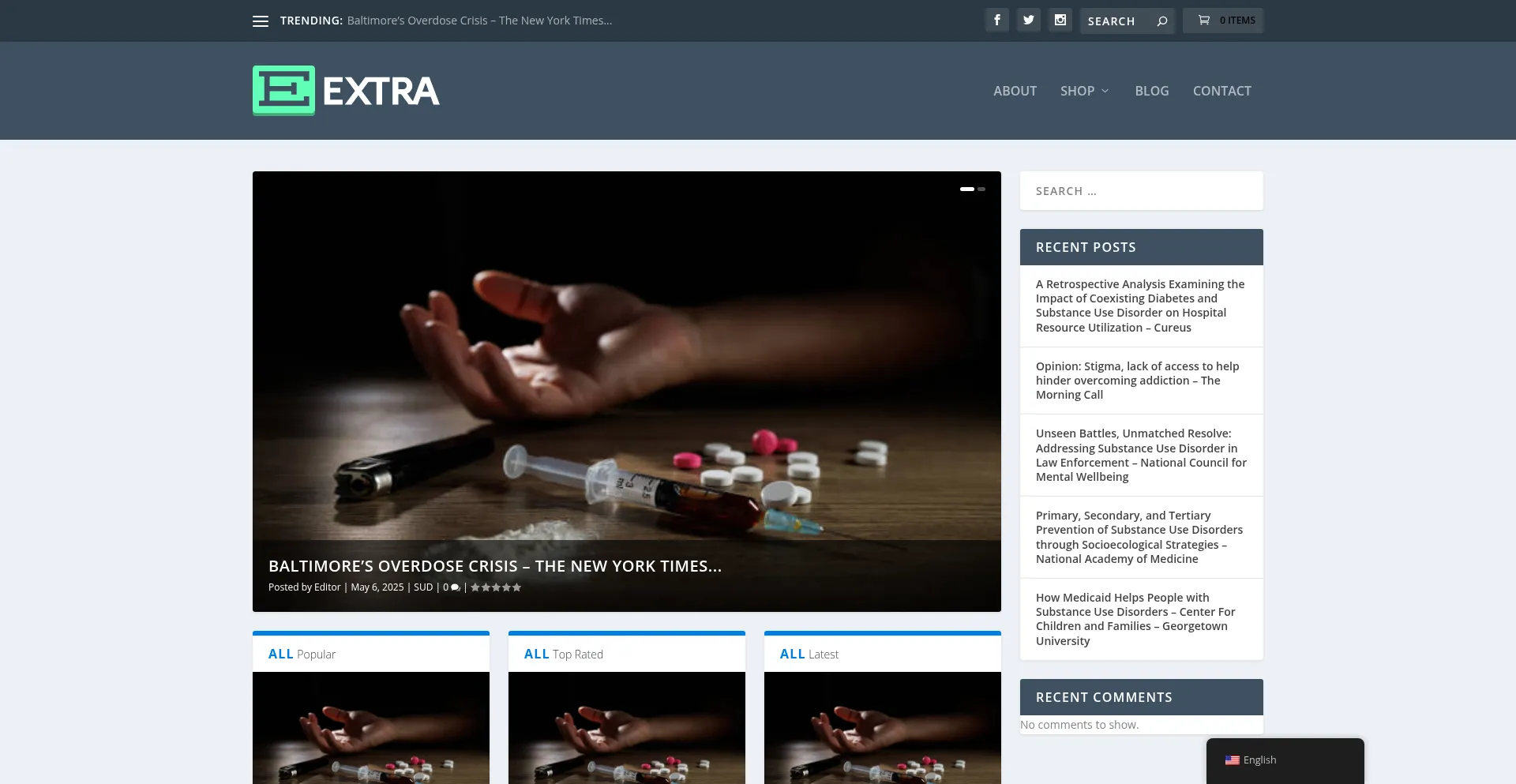Click the sidebar Search input field

tap(1141, 191)
